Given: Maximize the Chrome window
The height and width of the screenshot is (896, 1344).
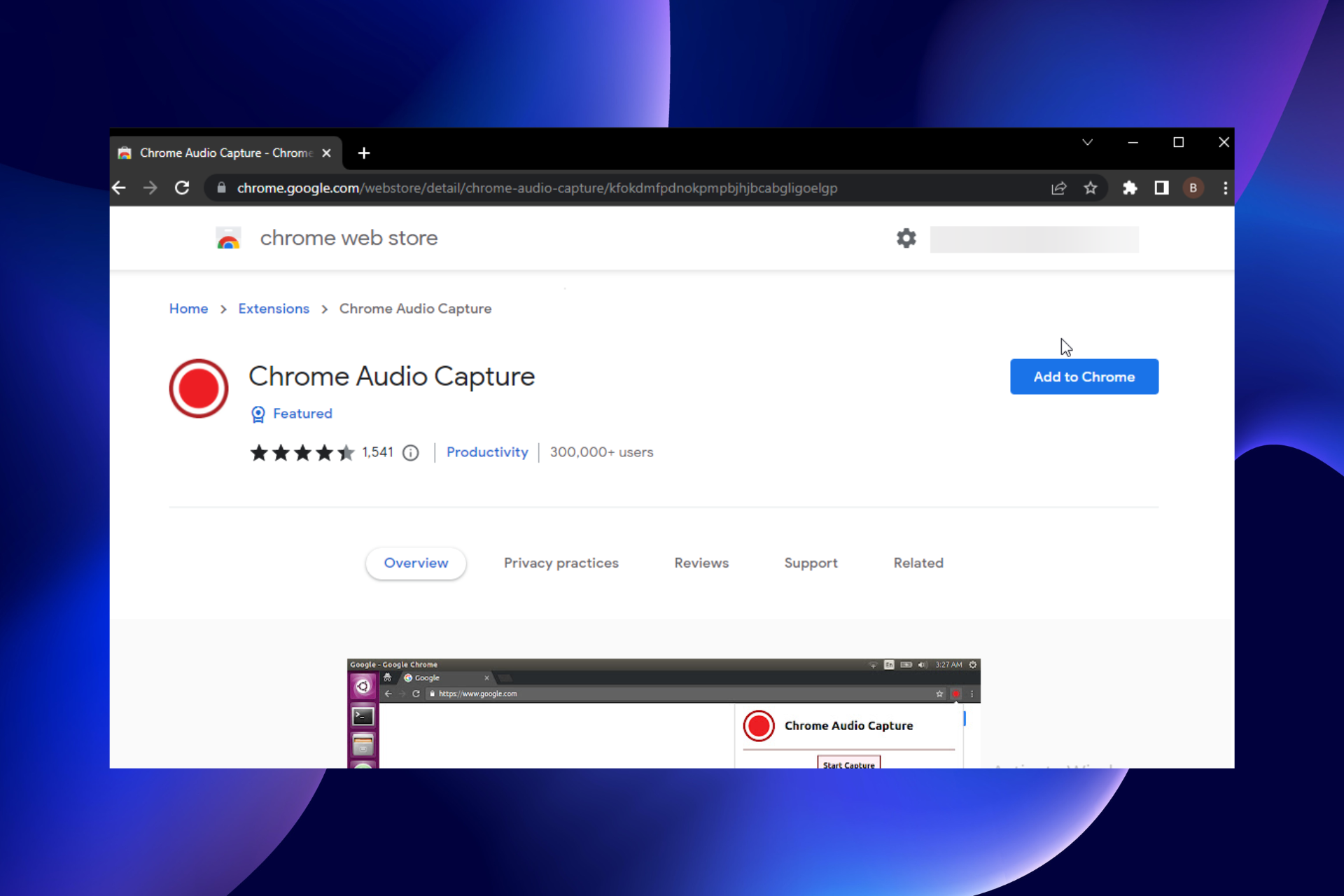Looking at the screenshot, I should point(1178,142).
